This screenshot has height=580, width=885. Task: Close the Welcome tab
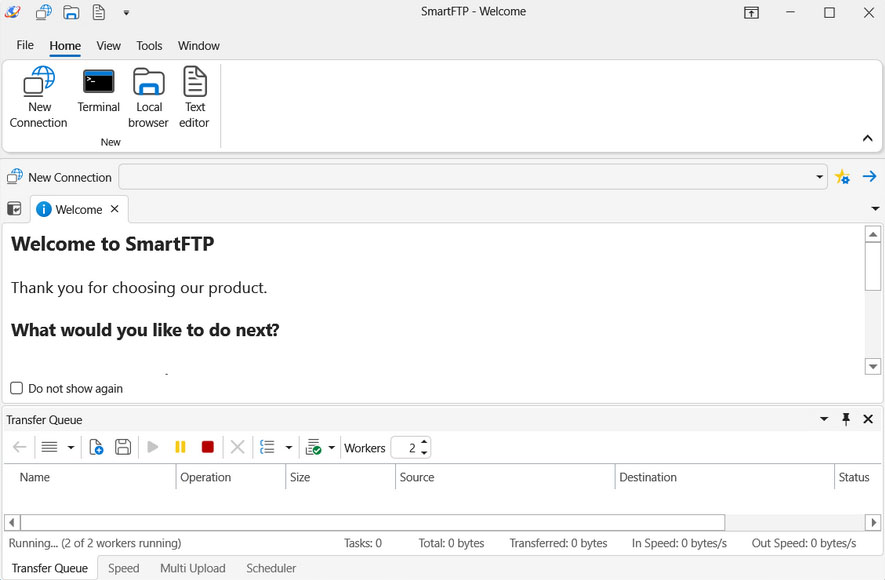tap(115, 209)
